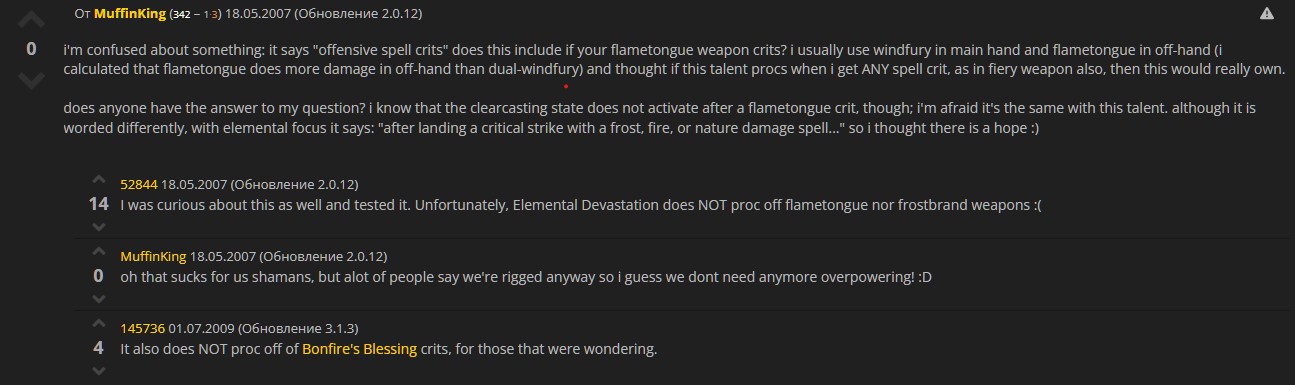The width and height of the screenshot is (1295, 385).
Task: Open profile of user 52844
Action: coord(139,185)
